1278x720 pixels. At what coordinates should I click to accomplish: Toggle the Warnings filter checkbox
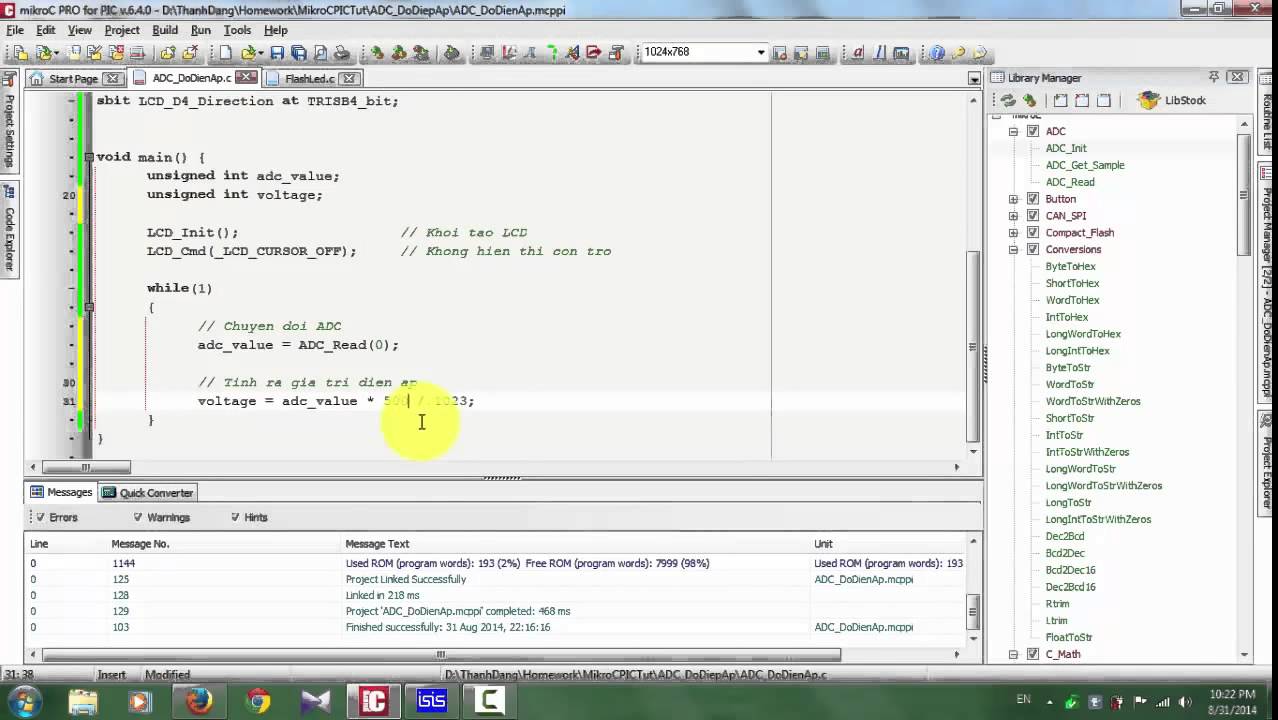tap(138, 517)
